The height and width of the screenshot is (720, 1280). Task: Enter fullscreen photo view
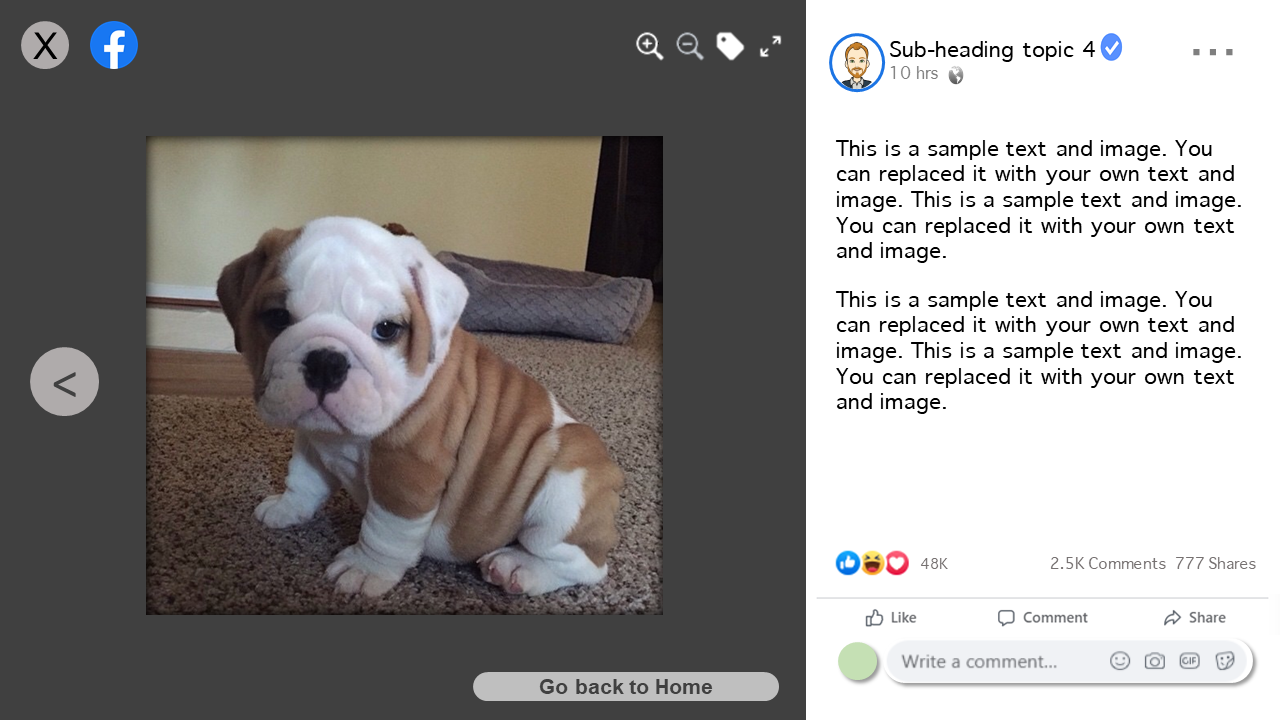point(770,46)
